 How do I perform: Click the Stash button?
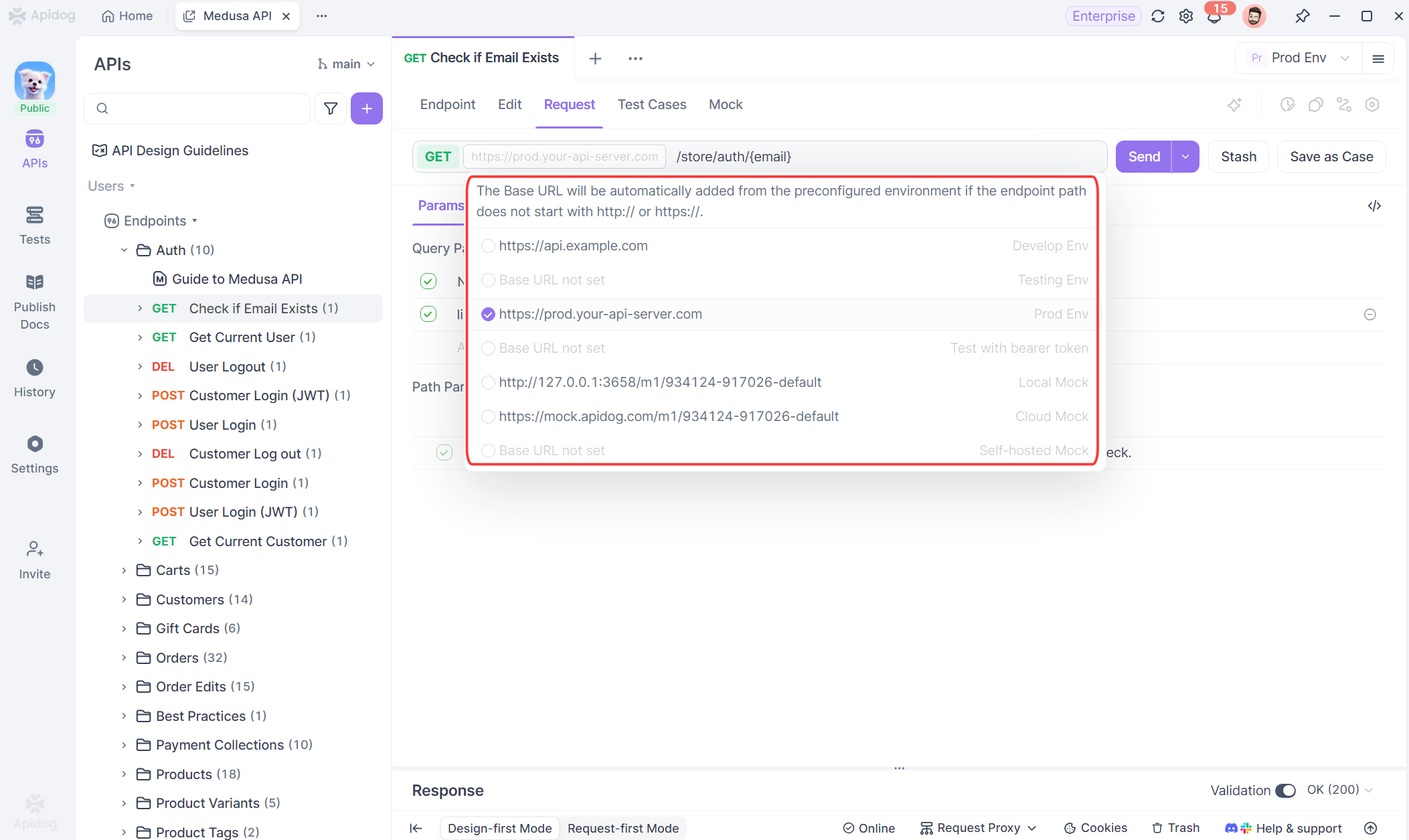point(1238,157)
